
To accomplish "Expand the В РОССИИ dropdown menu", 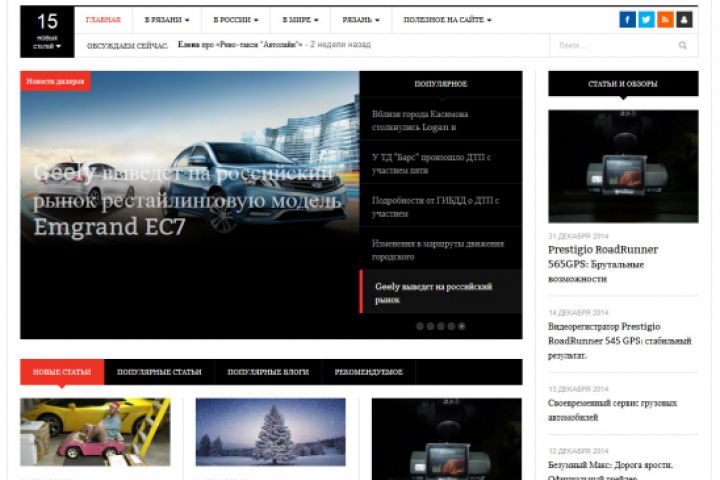I will (x=236, y=20).
